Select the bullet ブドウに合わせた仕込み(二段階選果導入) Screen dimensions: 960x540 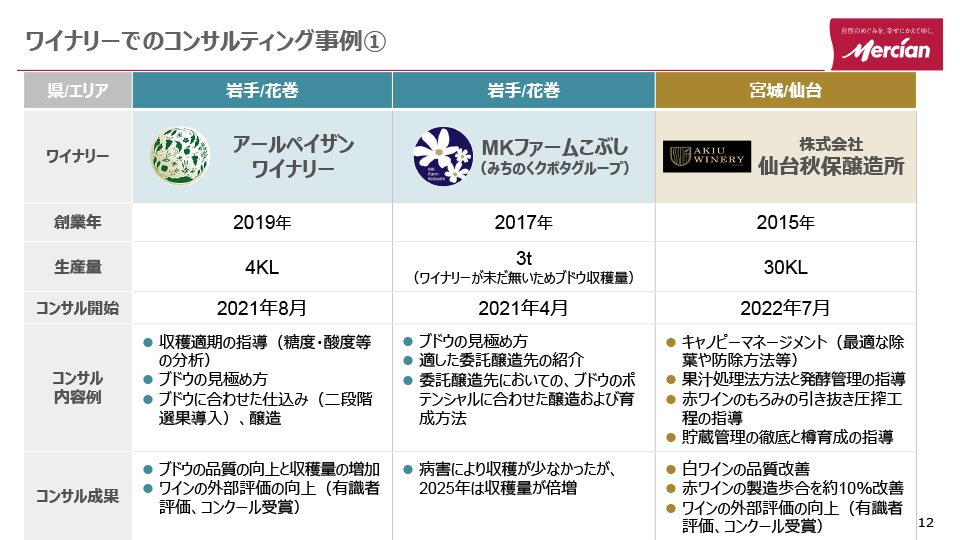(x=265, y=408)
